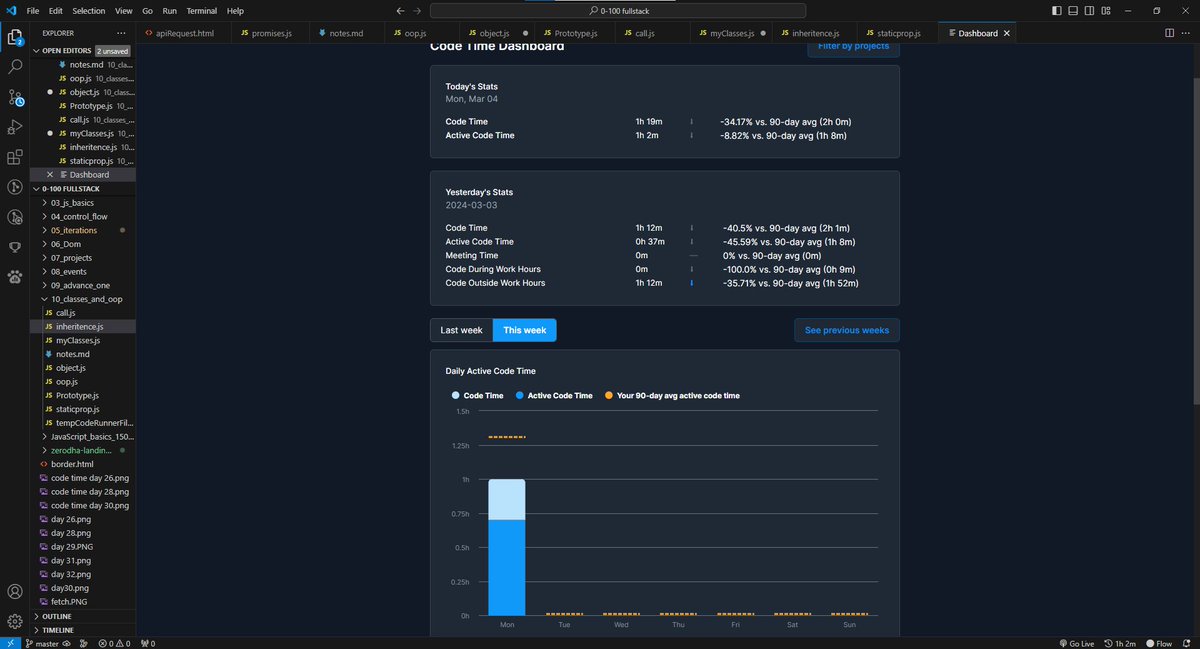This screenshot has width=1200, height=649.
Task: Open fetch.PNG in the file tree
Action: pos(82,602)
